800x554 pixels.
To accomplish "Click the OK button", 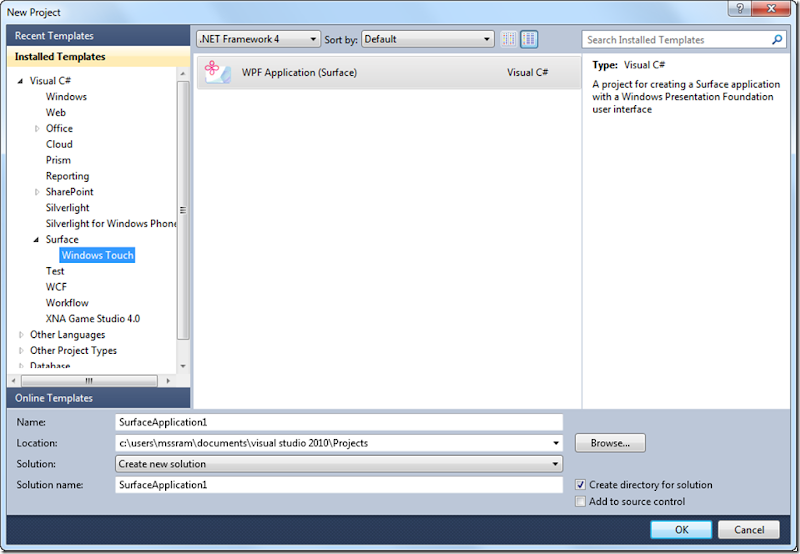I will click(x=681, y=530).
